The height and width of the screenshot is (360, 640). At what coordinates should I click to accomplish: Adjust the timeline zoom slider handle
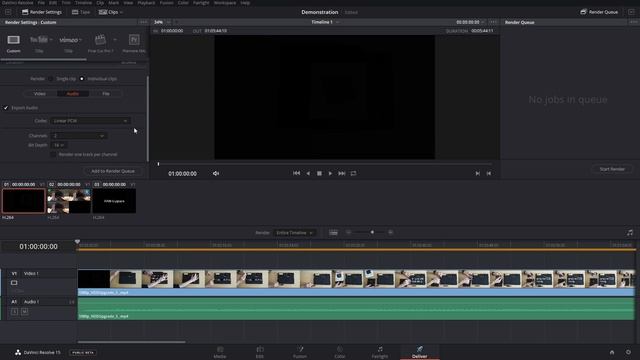pyautogui.click(x=372, y=232)
